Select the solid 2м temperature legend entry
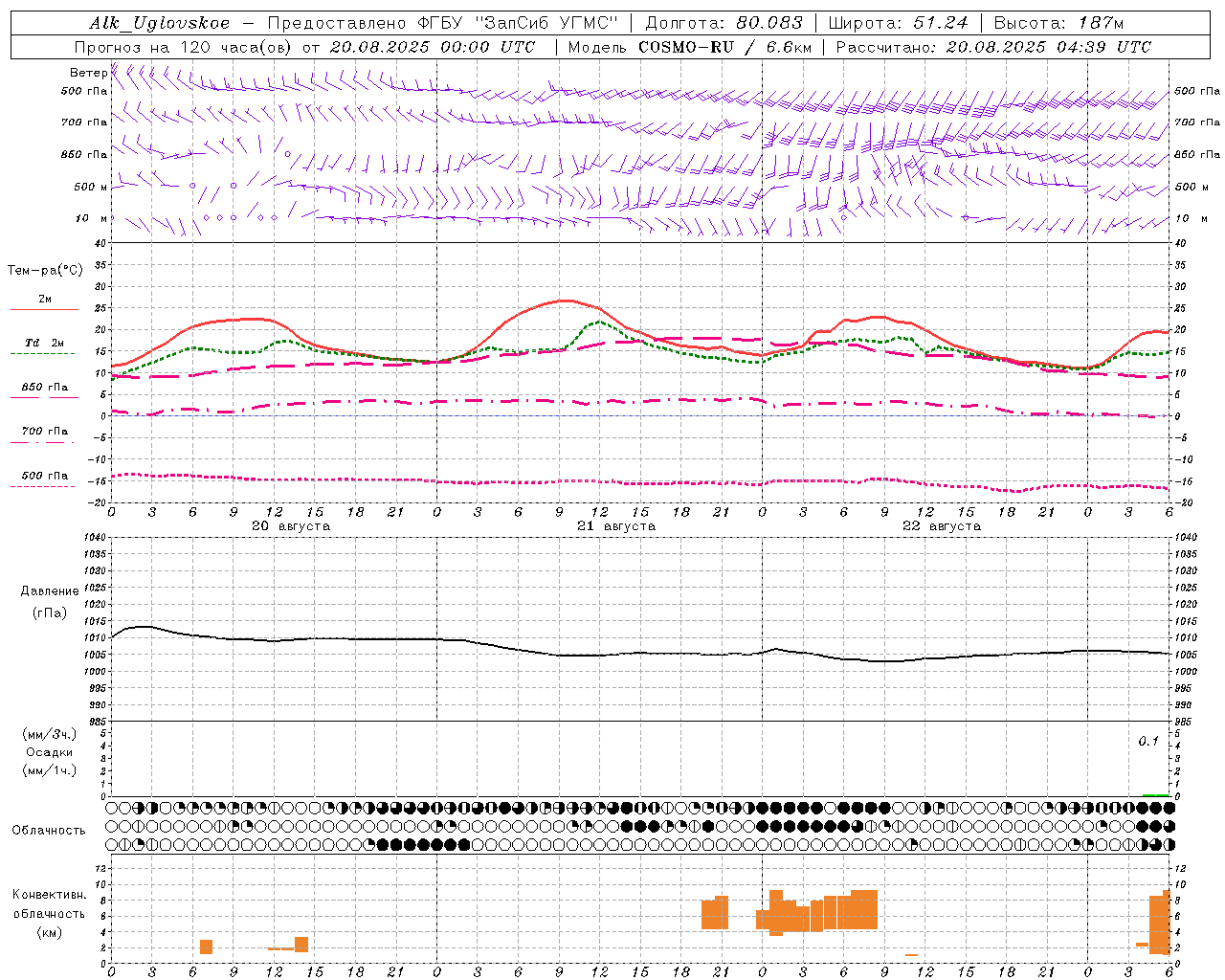This screenshot has width=1225, height=980. [x=44, y=302]
